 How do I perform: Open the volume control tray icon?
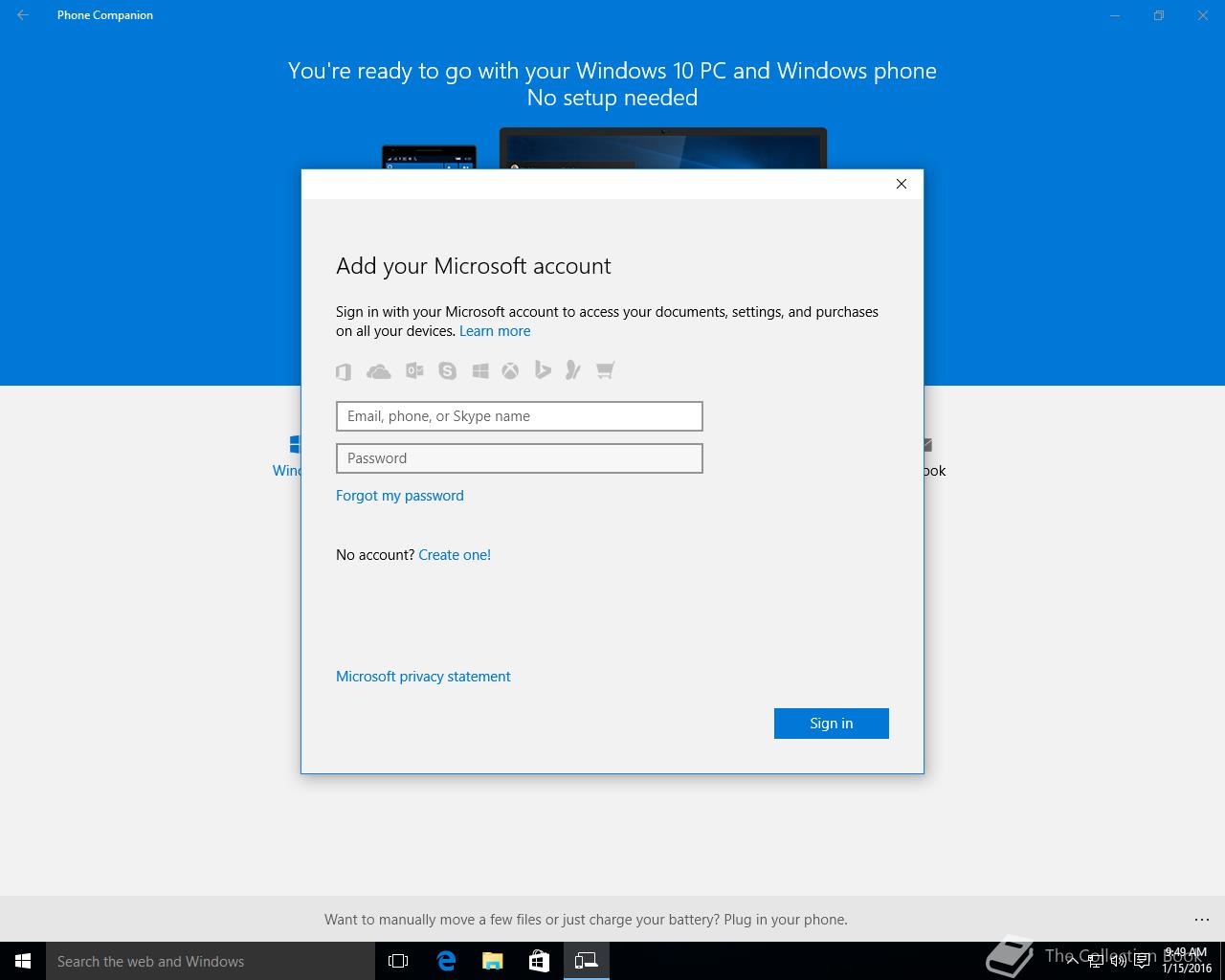(1117, 961)
